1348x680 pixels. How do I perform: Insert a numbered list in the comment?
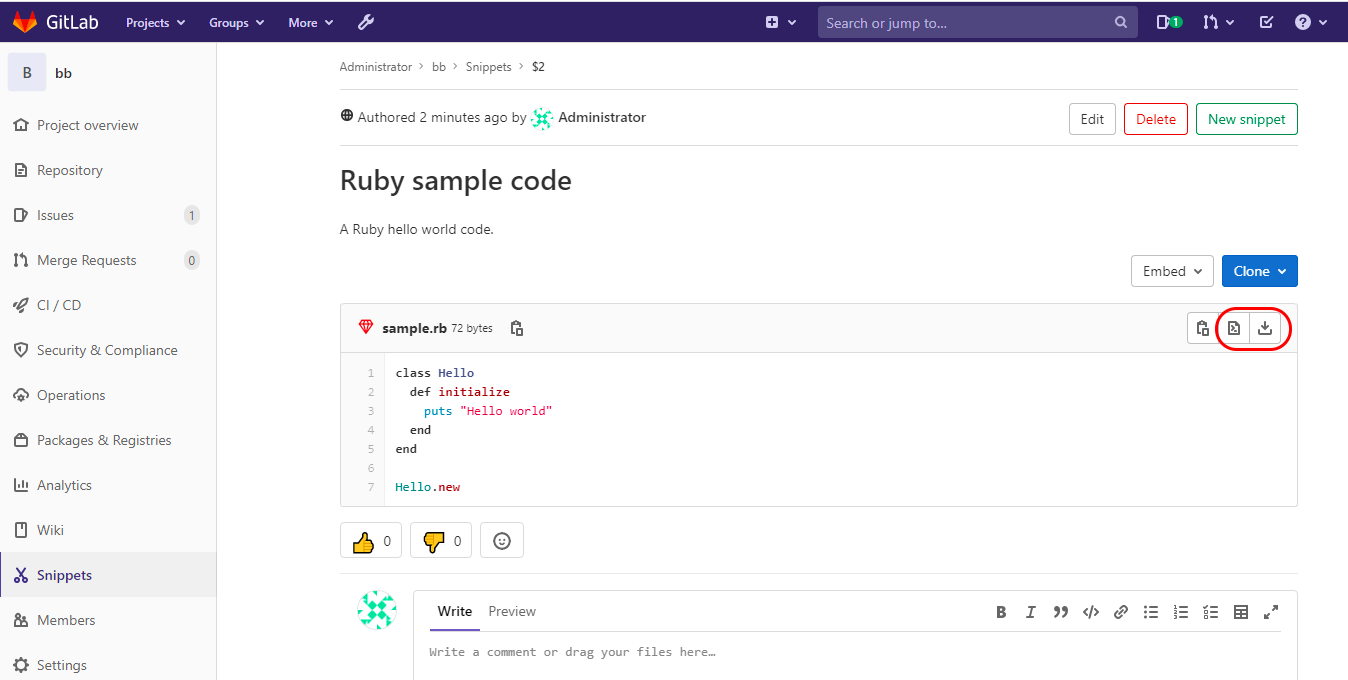[x=1181, y=612]
